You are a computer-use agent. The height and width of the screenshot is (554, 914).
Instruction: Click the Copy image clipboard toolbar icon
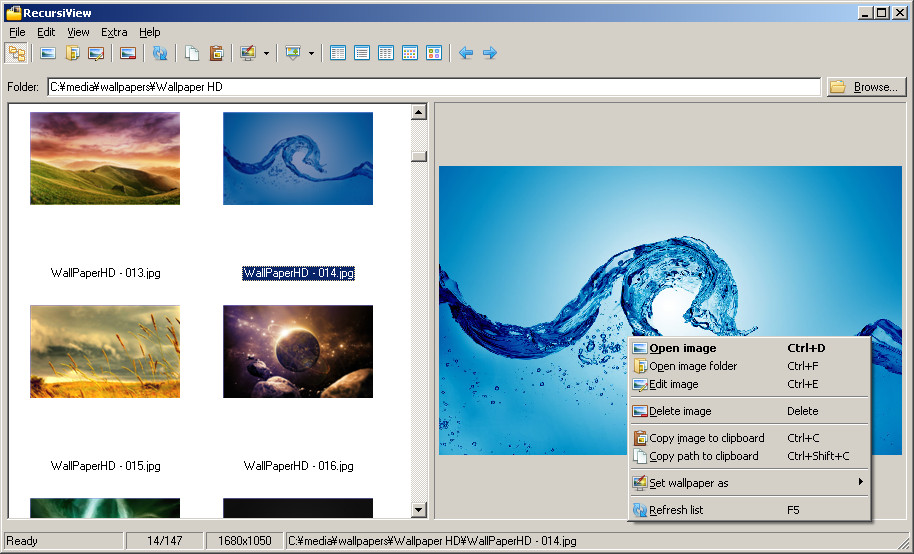(x=216, y=53)
